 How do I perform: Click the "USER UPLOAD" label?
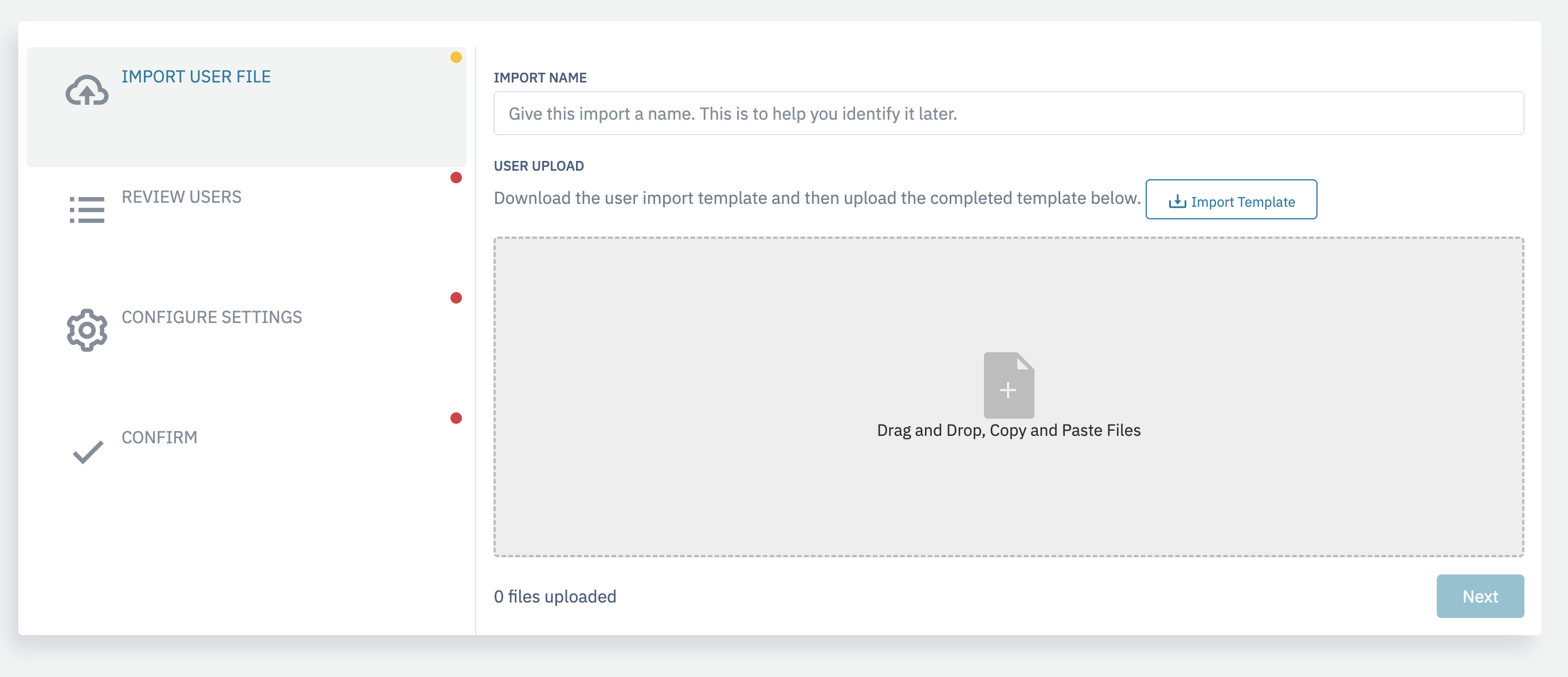(539, 166)
